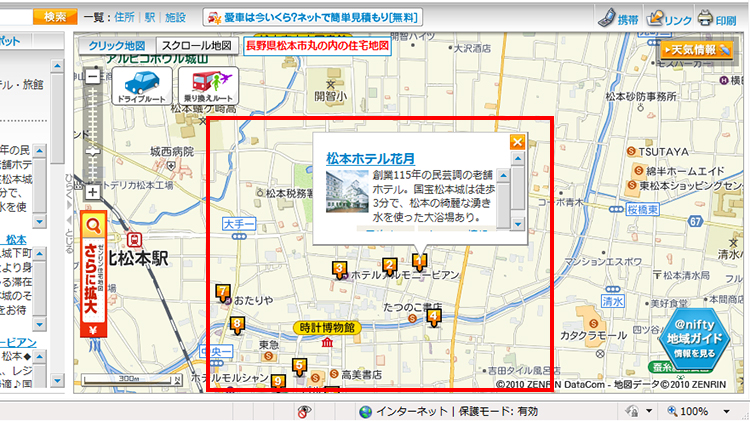750x421 pixels.
Task: Click the TSUTAYA shop icon on map
Action: pos(631,152)
